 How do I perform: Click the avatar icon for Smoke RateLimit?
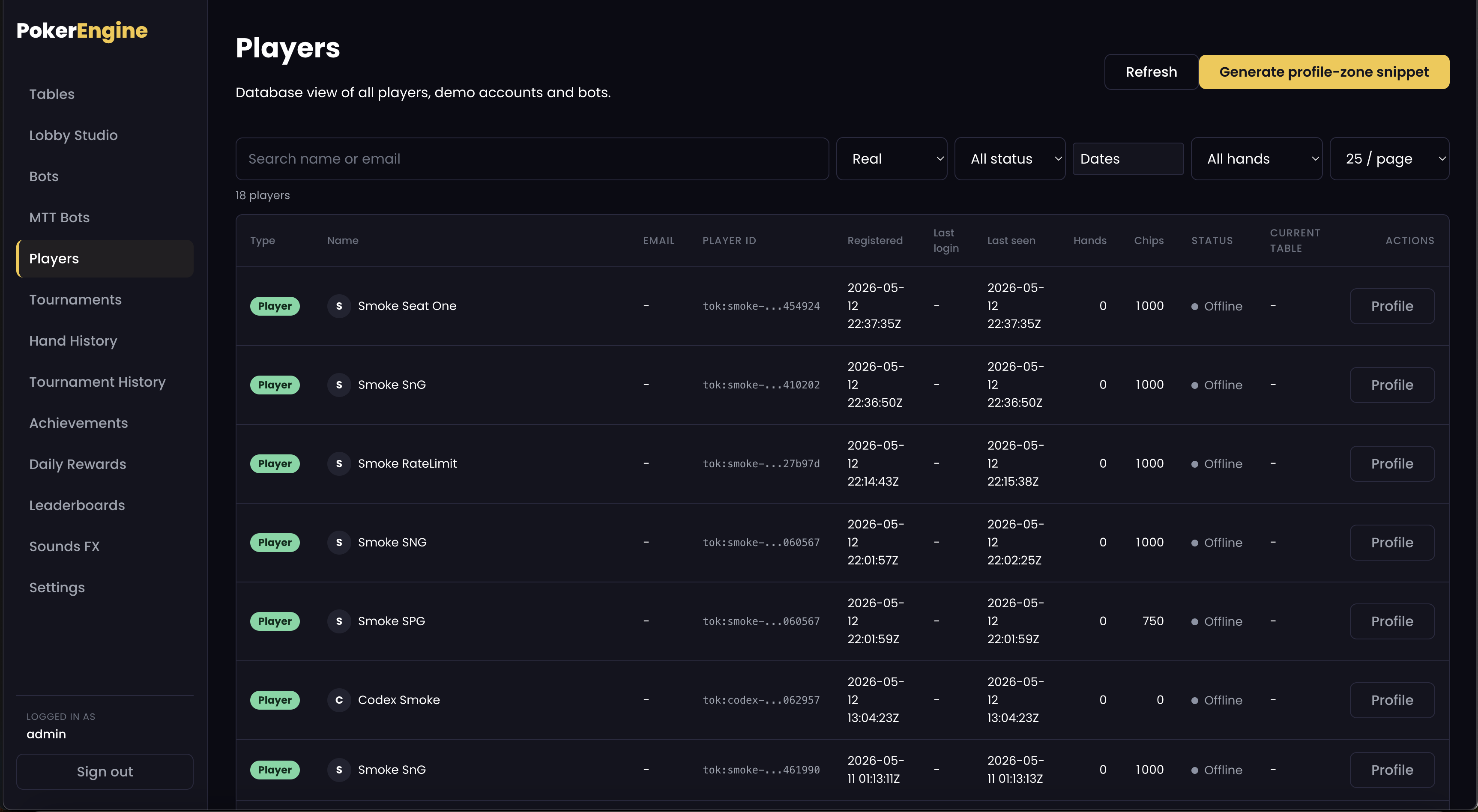[339, 464]
